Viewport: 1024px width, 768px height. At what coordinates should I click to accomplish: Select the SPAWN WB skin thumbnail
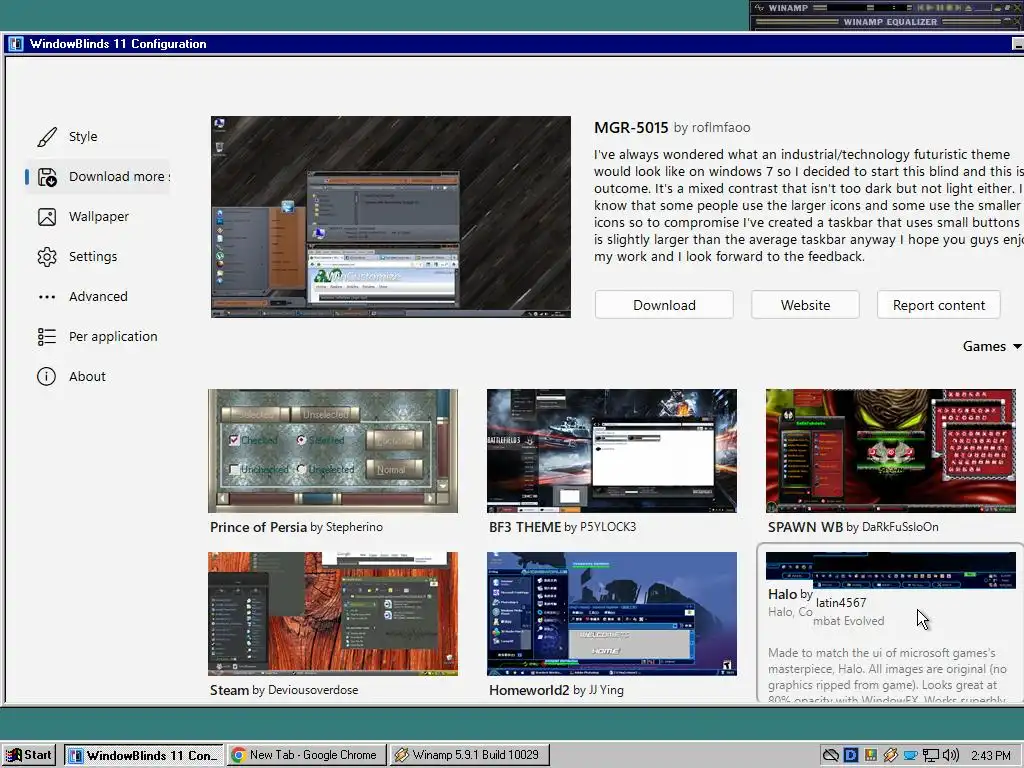point(891,451)
